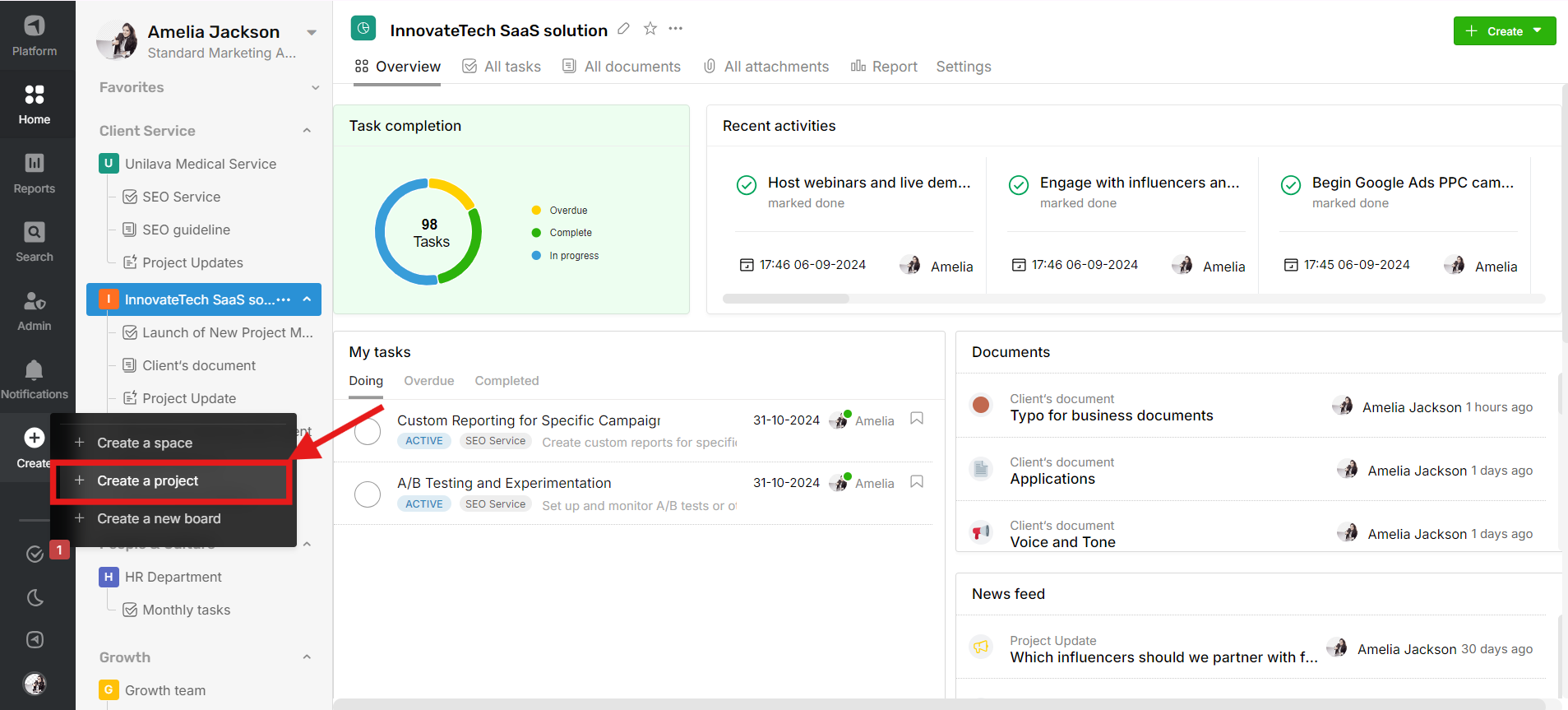1568x710 pixels.
Task: Toggle done check for Begin Google Ads activity
Action: pos(1291,185)
